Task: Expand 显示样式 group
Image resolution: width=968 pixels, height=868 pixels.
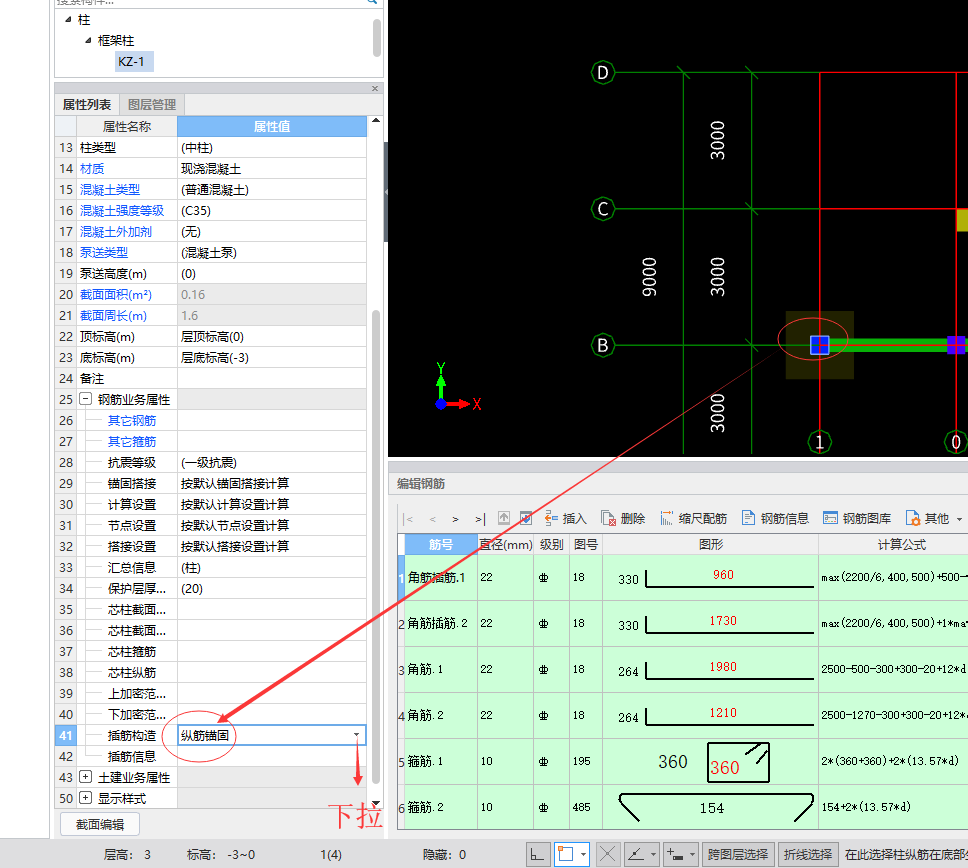Action: pos(86,798)
